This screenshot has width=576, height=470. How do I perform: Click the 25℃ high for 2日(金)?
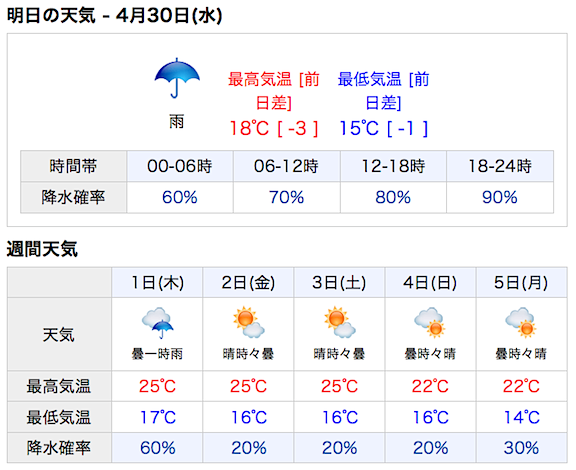248,386
